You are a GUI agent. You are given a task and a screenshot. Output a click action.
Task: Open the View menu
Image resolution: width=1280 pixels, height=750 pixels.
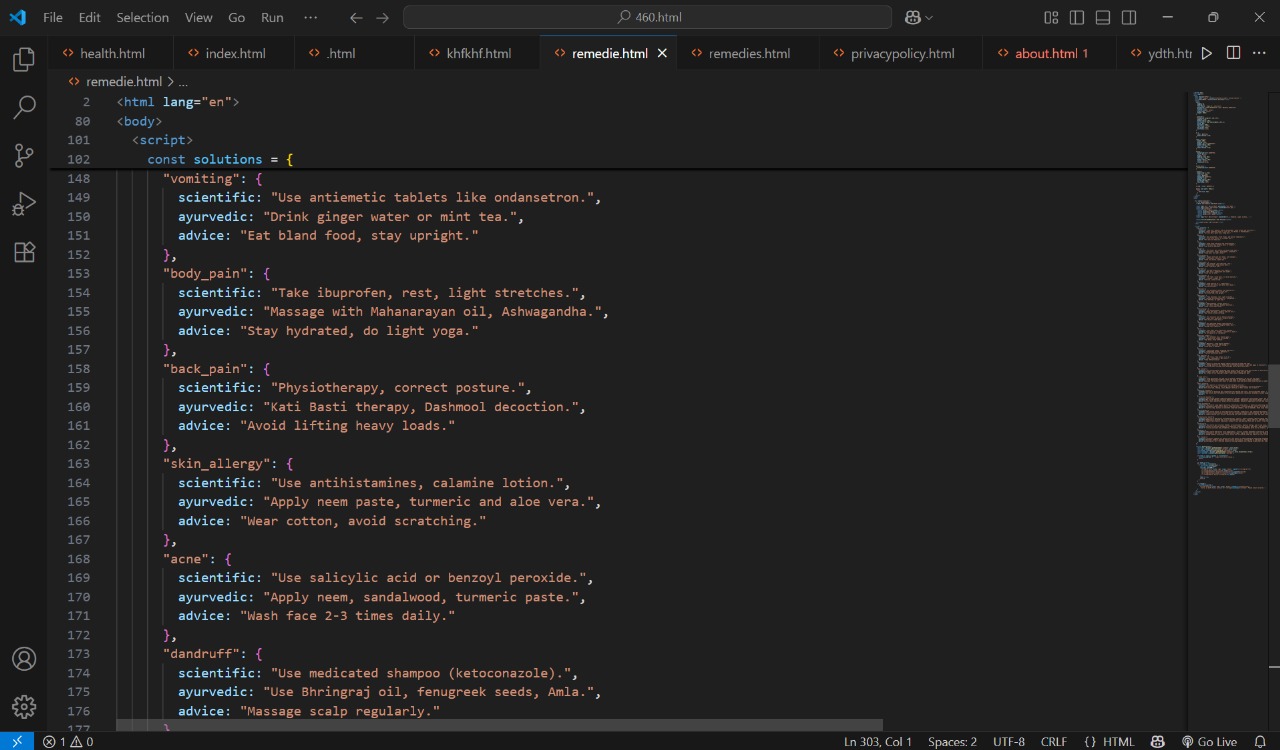[199, 17]
